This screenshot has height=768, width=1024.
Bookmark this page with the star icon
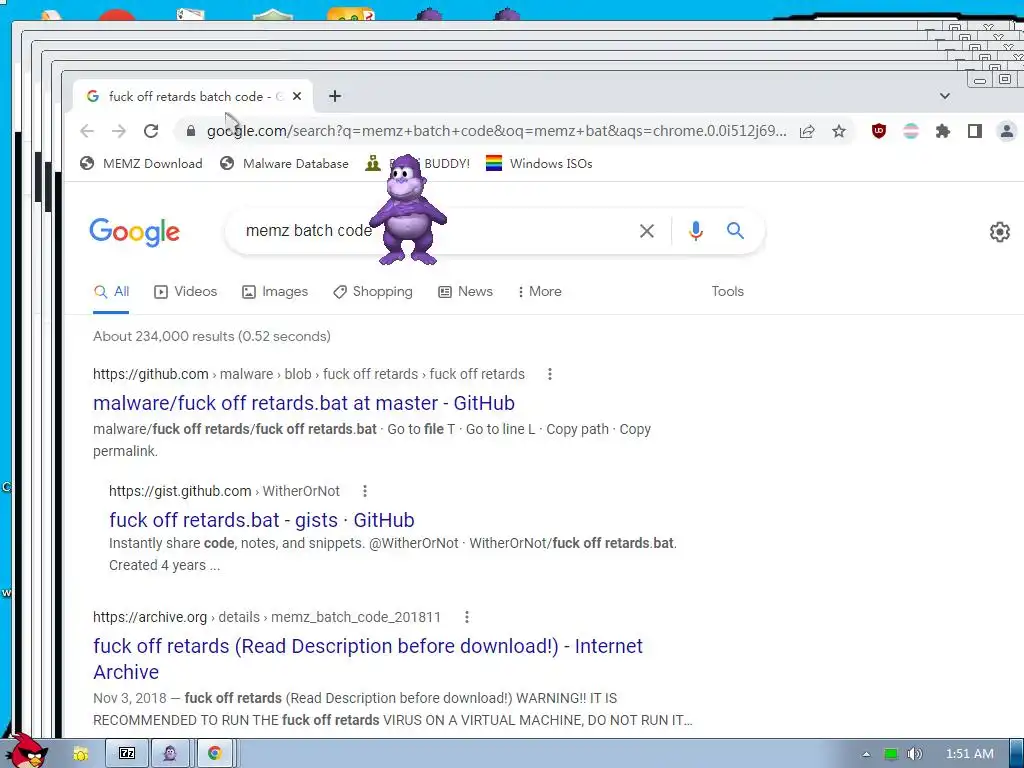click(x=839, y=131)
